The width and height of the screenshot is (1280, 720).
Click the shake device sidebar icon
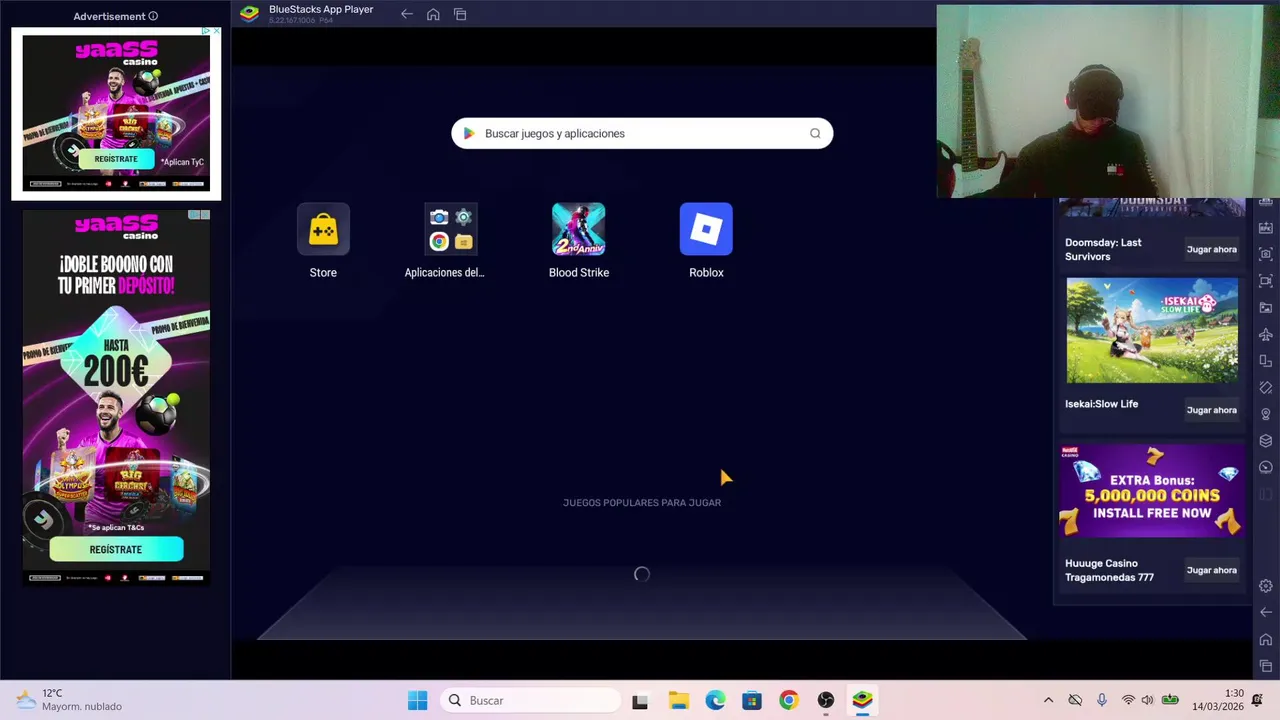point(1266,388)
